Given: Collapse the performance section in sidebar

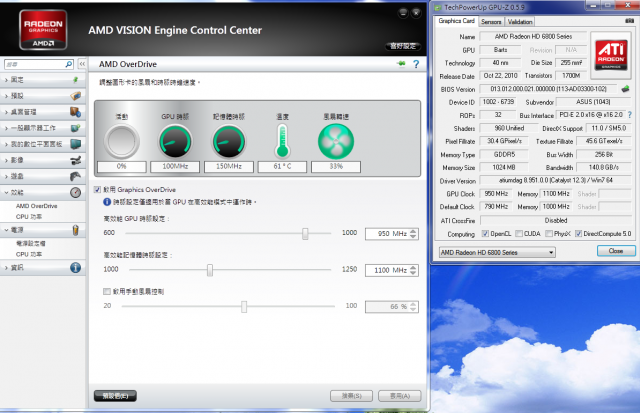Looking at the screenshot, I should [x=6, y=192].
